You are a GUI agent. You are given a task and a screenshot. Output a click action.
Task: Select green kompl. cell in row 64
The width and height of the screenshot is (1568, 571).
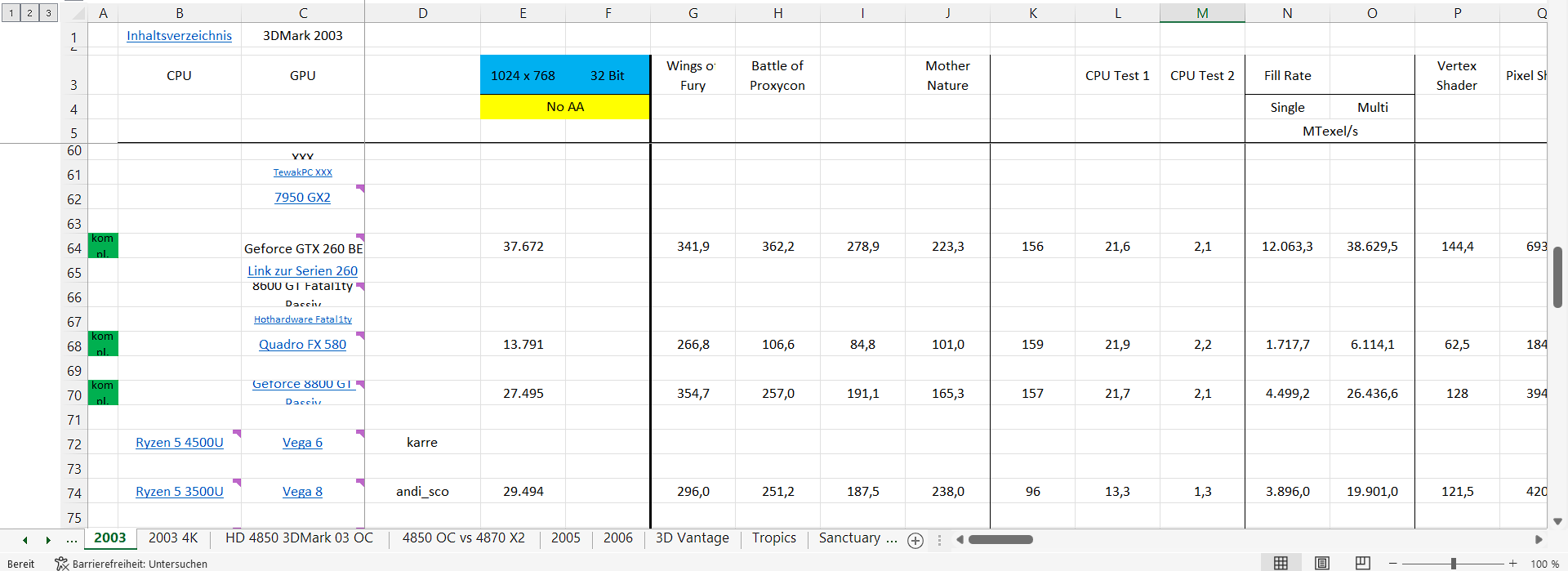click(103, 246)
